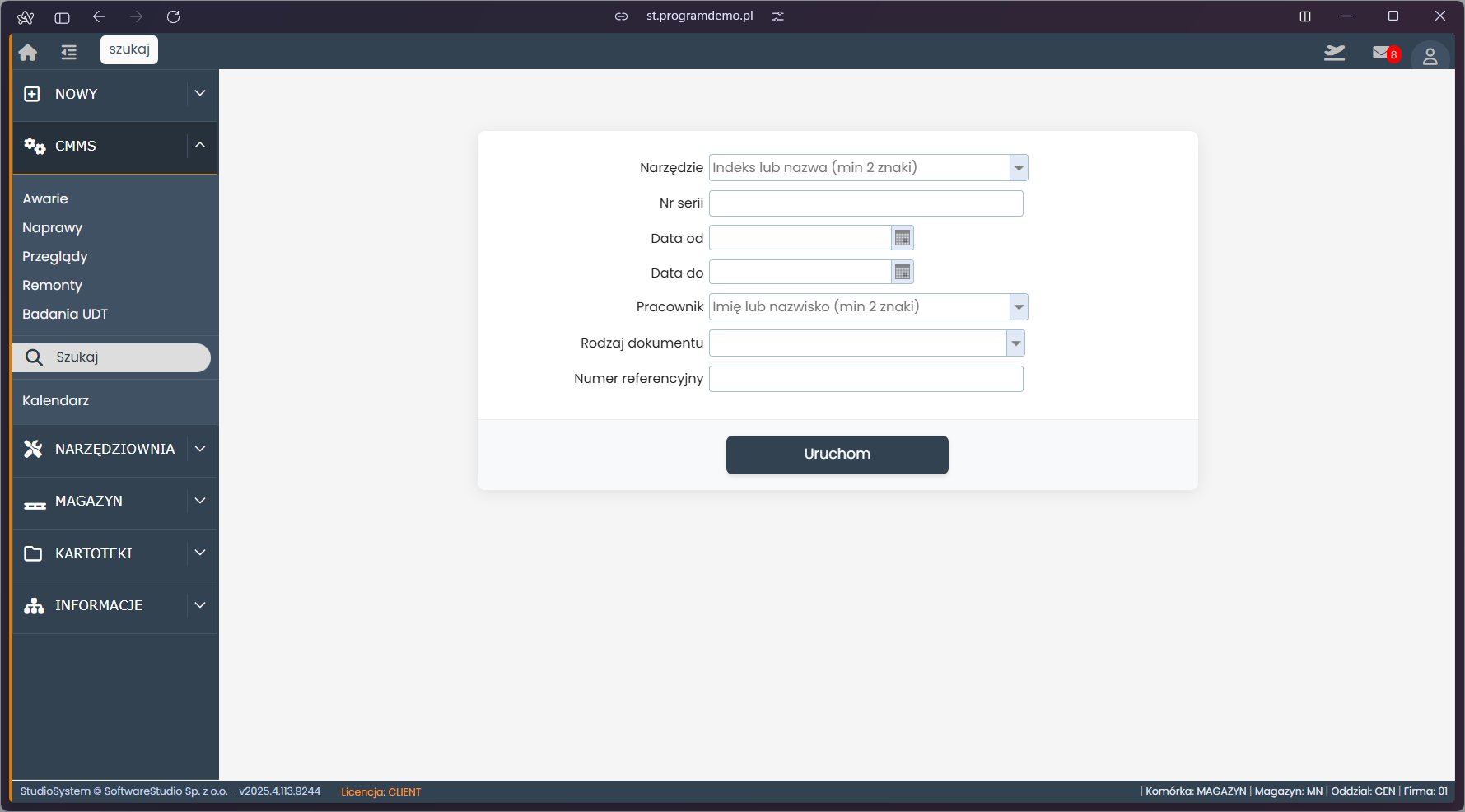Open the Rodzaj dokumentu dropdown
1465x812 pixels.
(1015, 343)
